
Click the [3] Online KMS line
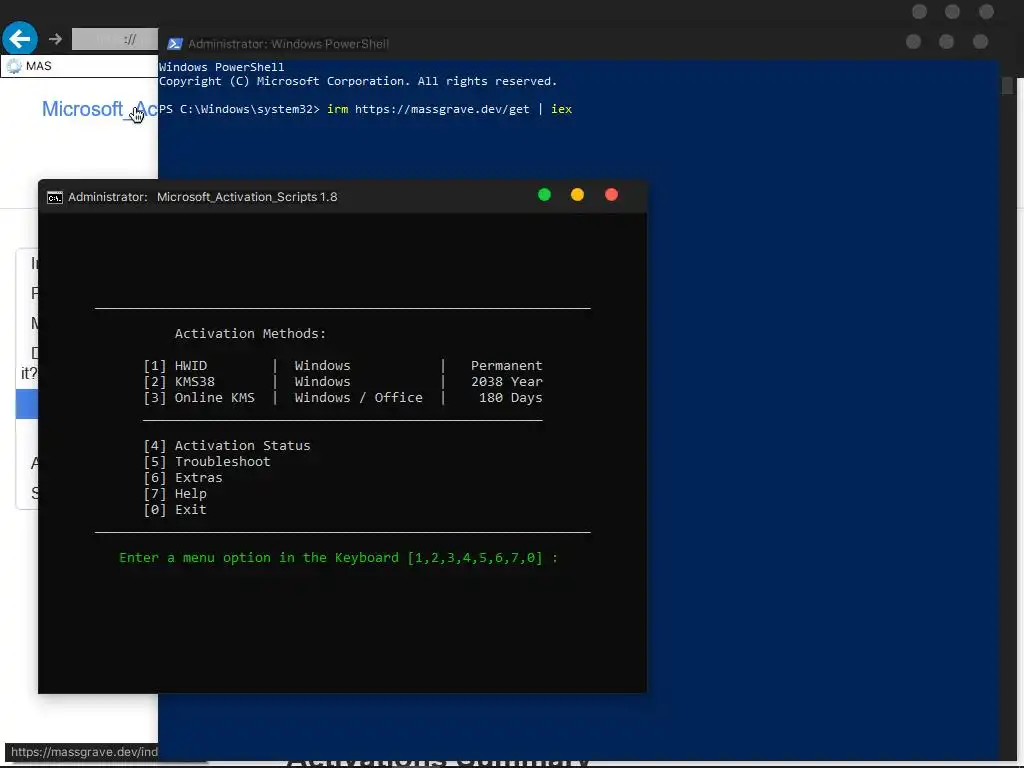(343, 398)
